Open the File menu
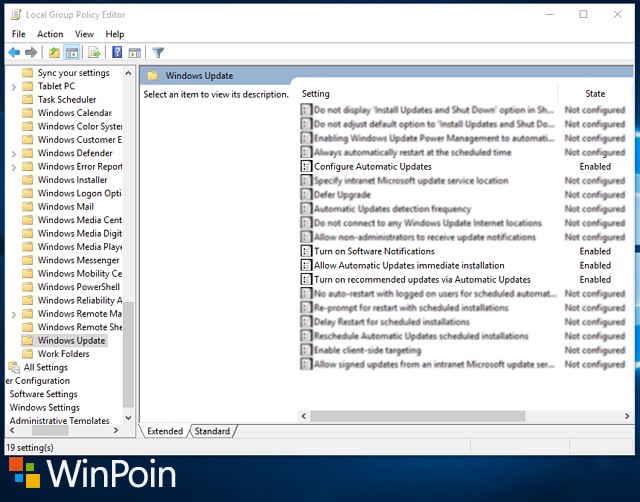Viewport: 640px width, 502px height. click(19, 34)
